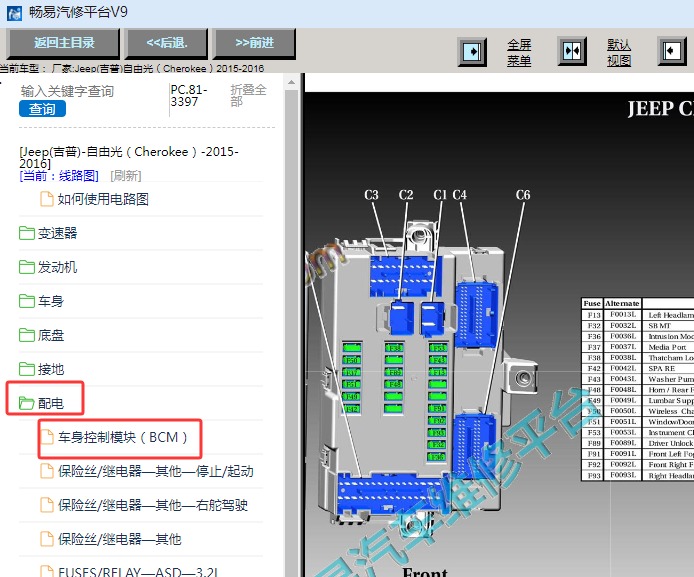
Task: Click the page icon beside 如何使用电路图
Action: [46, 199]
